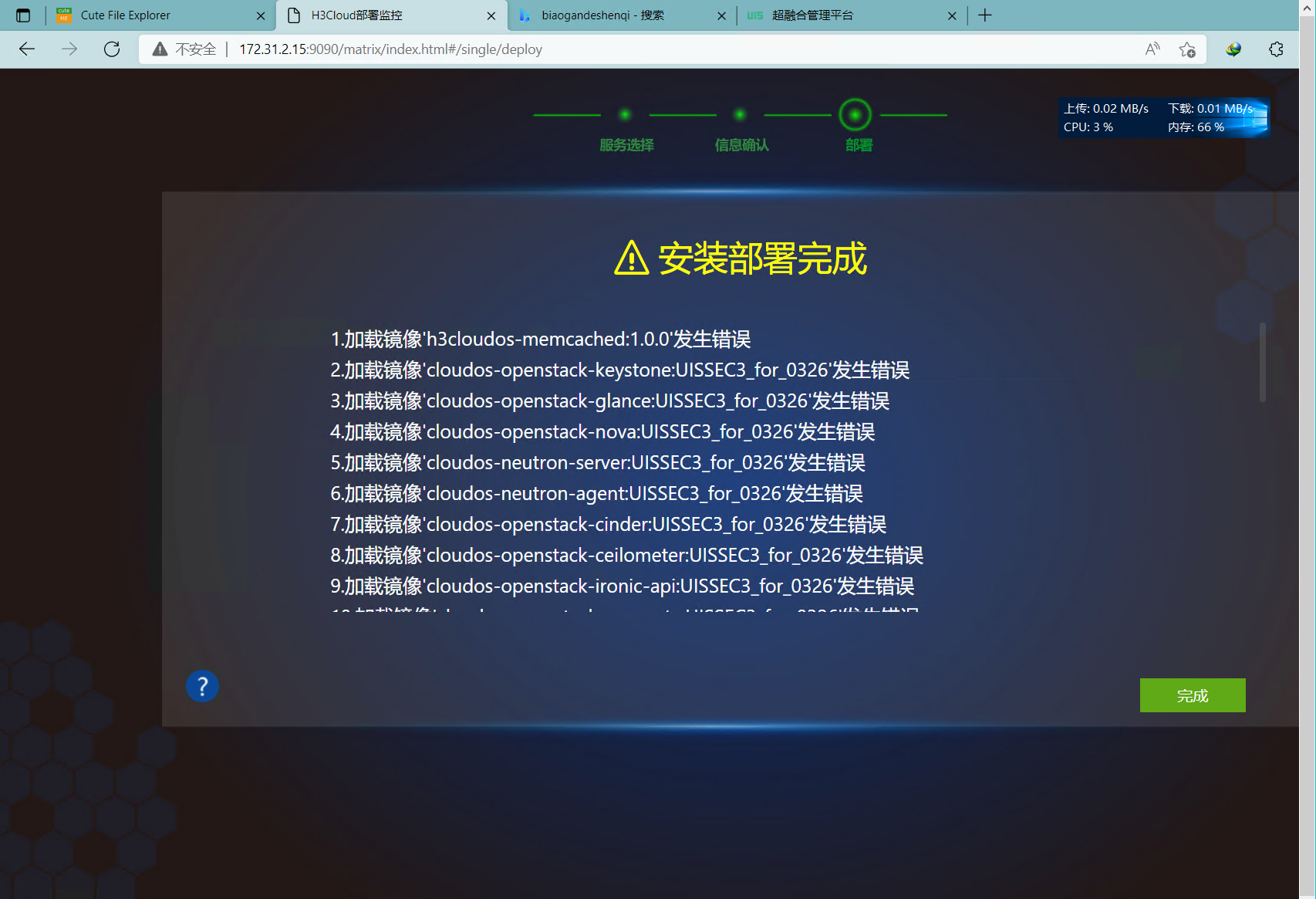Image resolution: width=1316 pixels, height=899 pixels.
Task: Click the 部署 step indicator circle
Action: [855, 115]
